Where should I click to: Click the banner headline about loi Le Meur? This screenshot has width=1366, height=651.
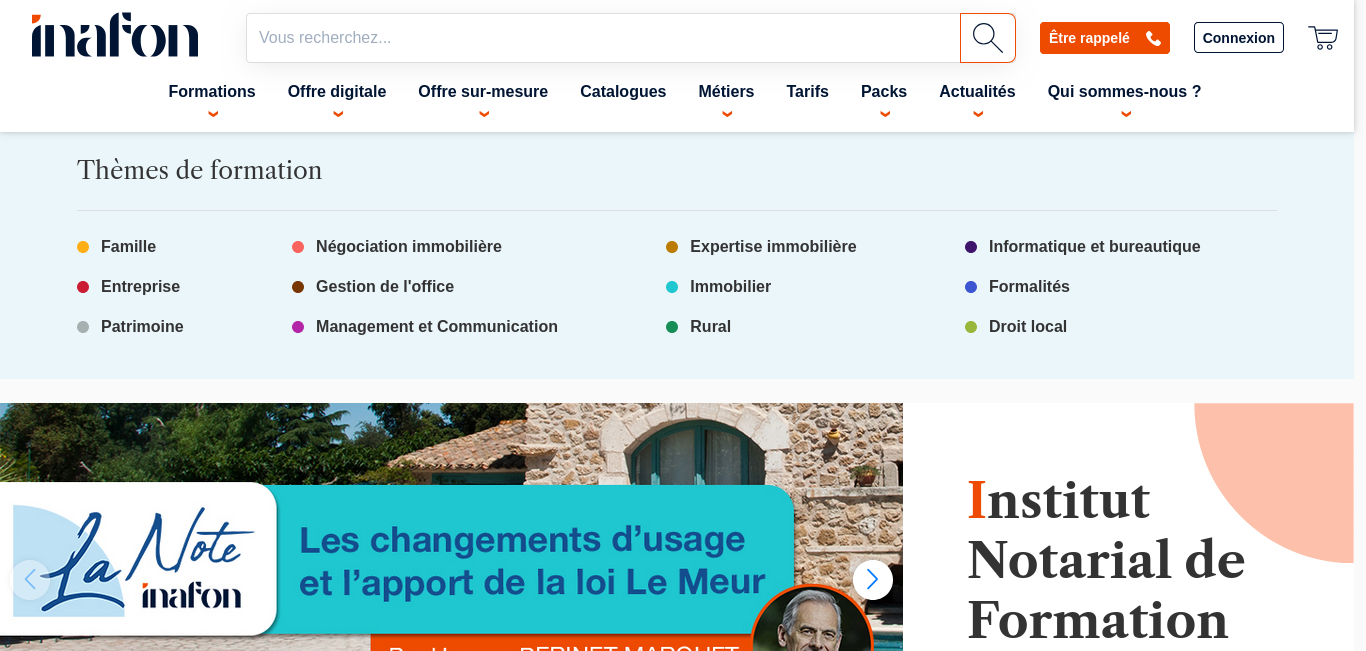pyautogui.click(x=532, y=560)
